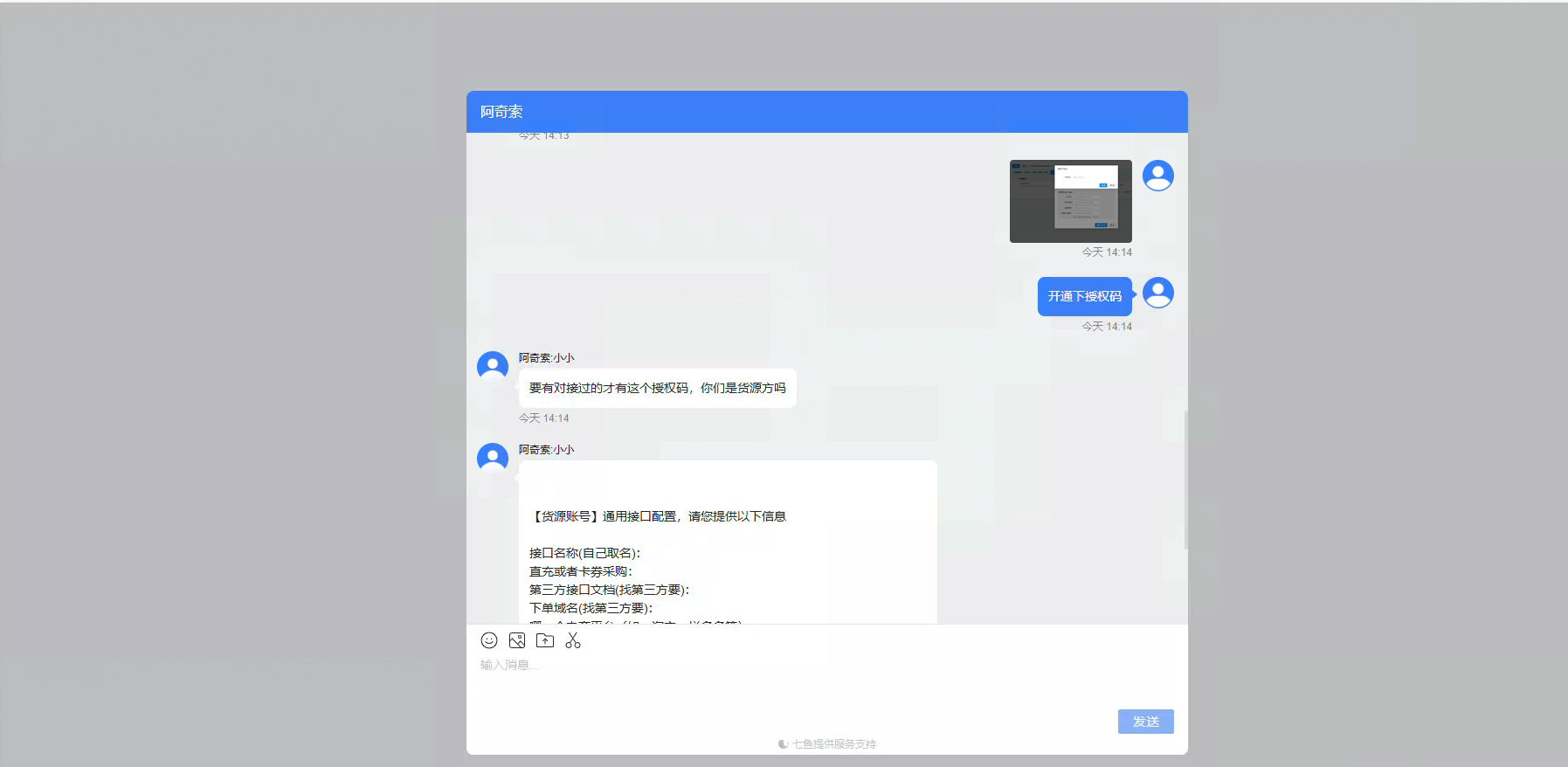The image size is (1568, 767).
Task: Click the agent avatar beside the 货源账号 message
Action: 493,458
